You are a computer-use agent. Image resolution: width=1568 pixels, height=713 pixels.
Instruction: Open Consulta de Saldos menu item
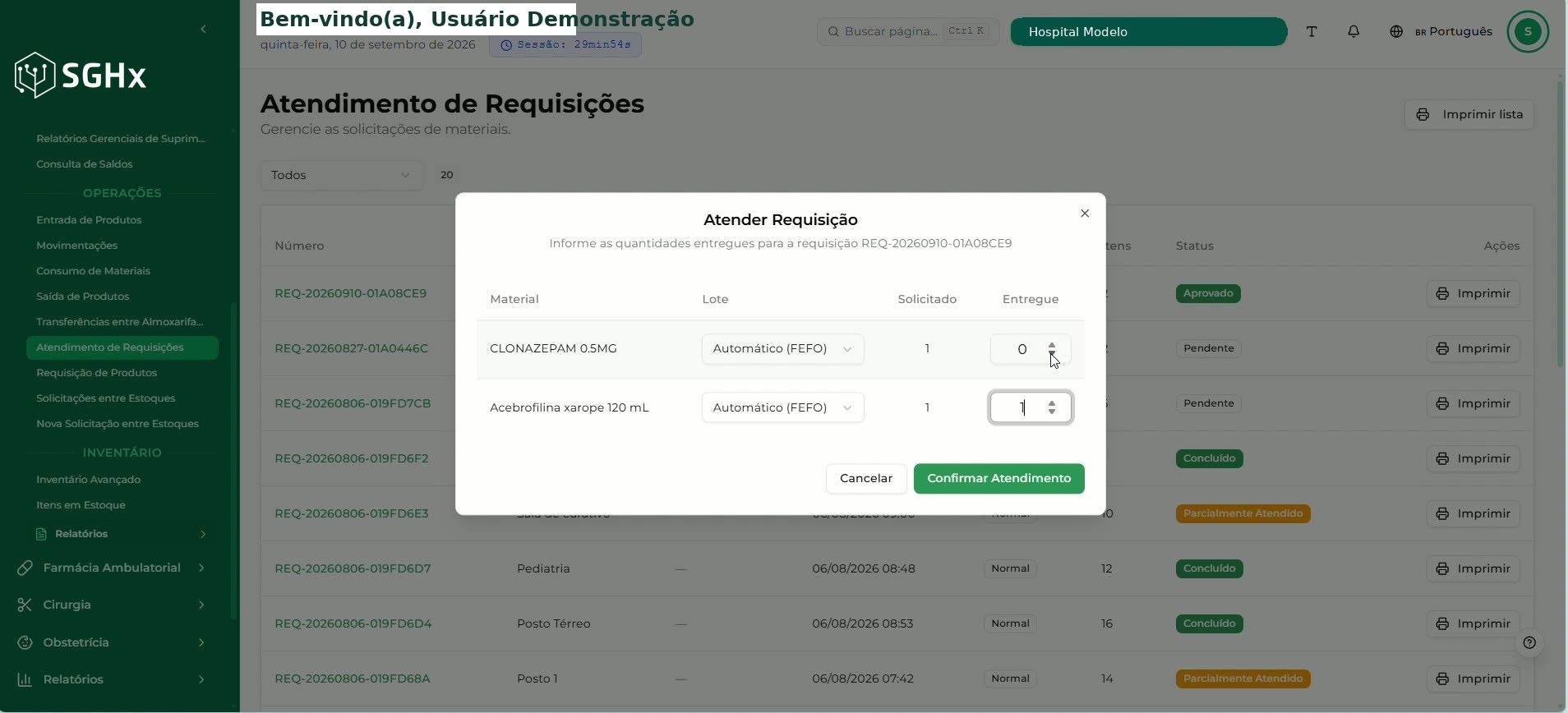[85, 164]
